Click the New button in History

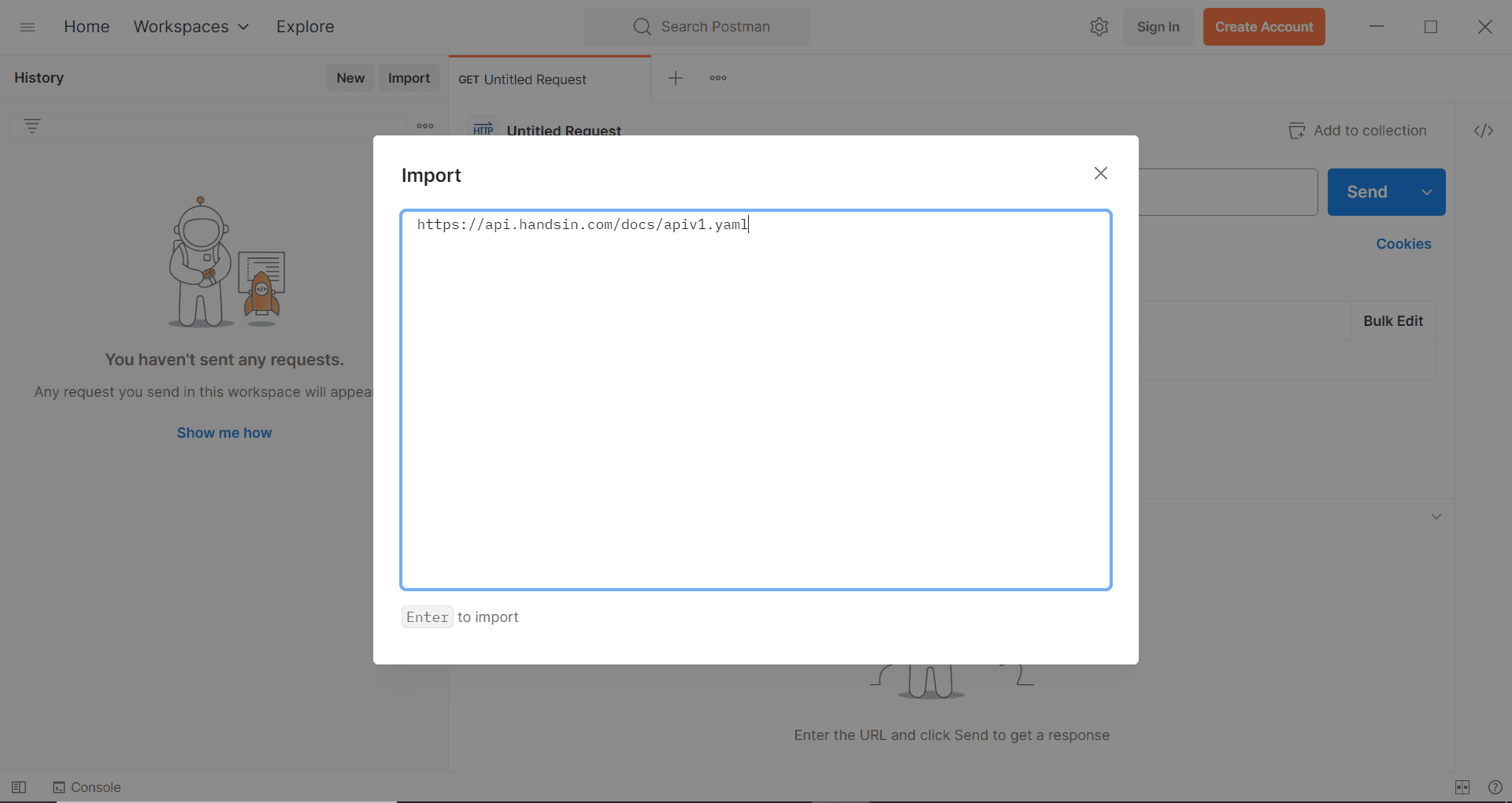pyautogui.click(x=350, y=78)
